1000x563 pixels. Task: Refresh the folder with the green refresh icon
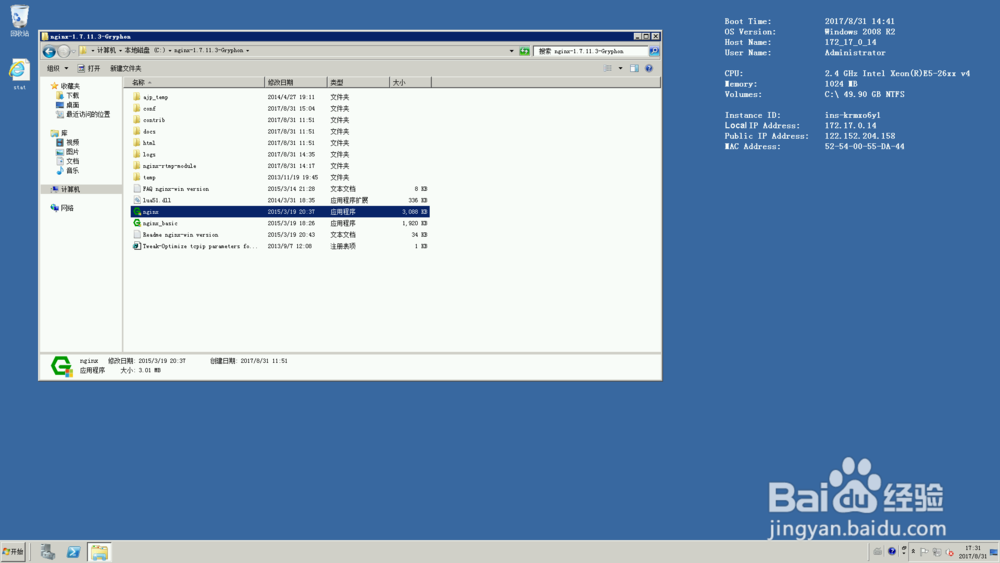tap(524, 51)
